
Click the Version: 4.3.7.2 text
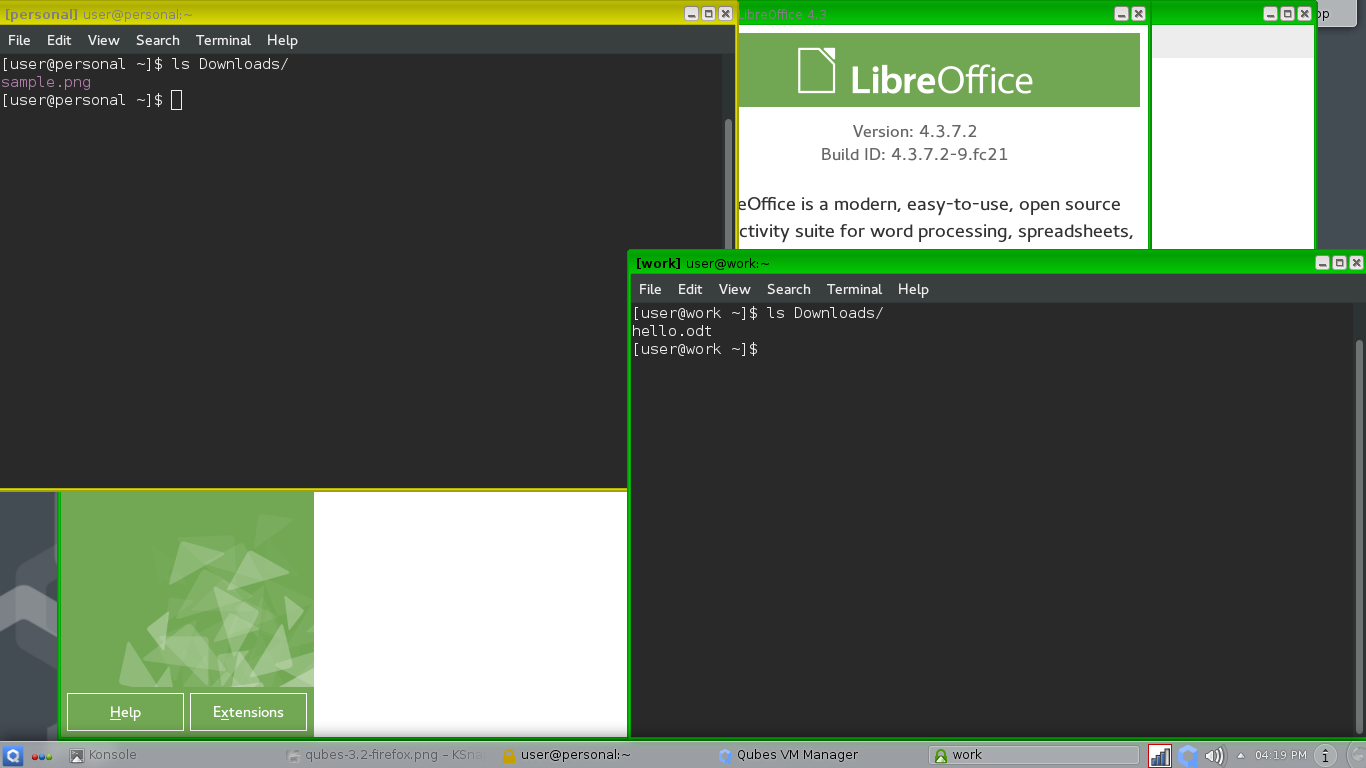pos(914,131)
